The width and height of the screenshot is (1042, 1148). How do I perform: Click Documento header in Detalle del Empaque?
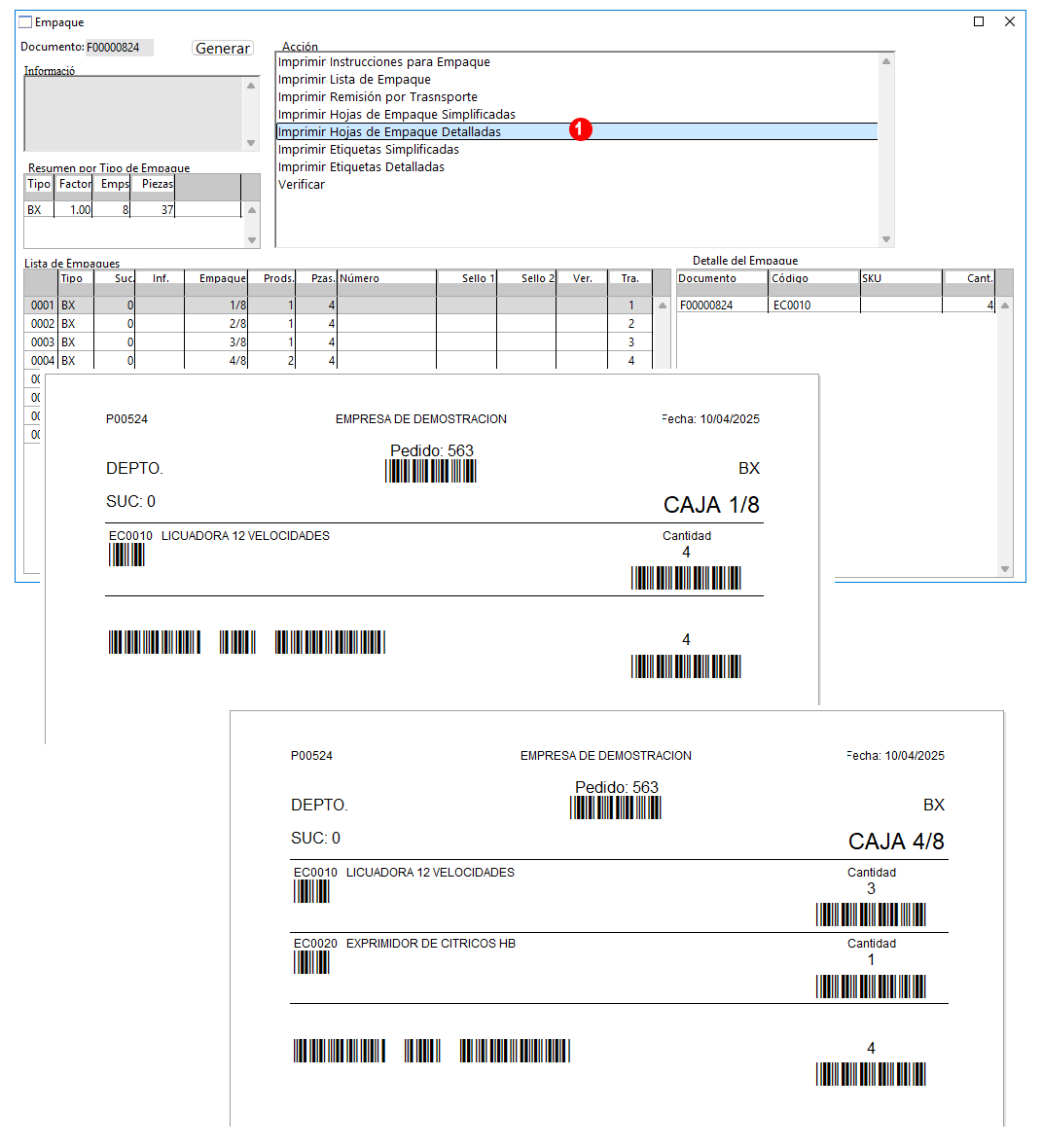tap(723, 278)
